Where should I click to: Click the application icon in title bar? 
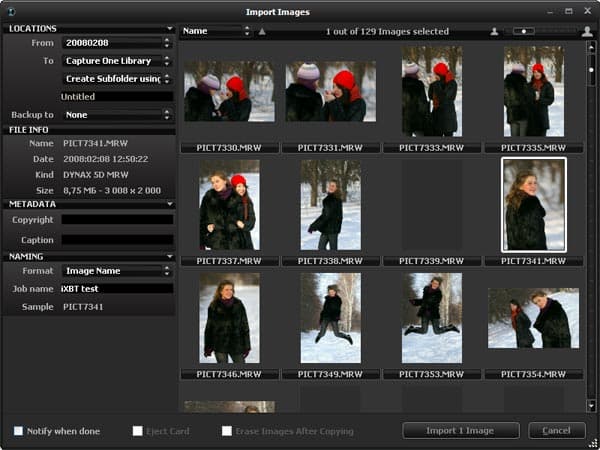coord(11,12)
